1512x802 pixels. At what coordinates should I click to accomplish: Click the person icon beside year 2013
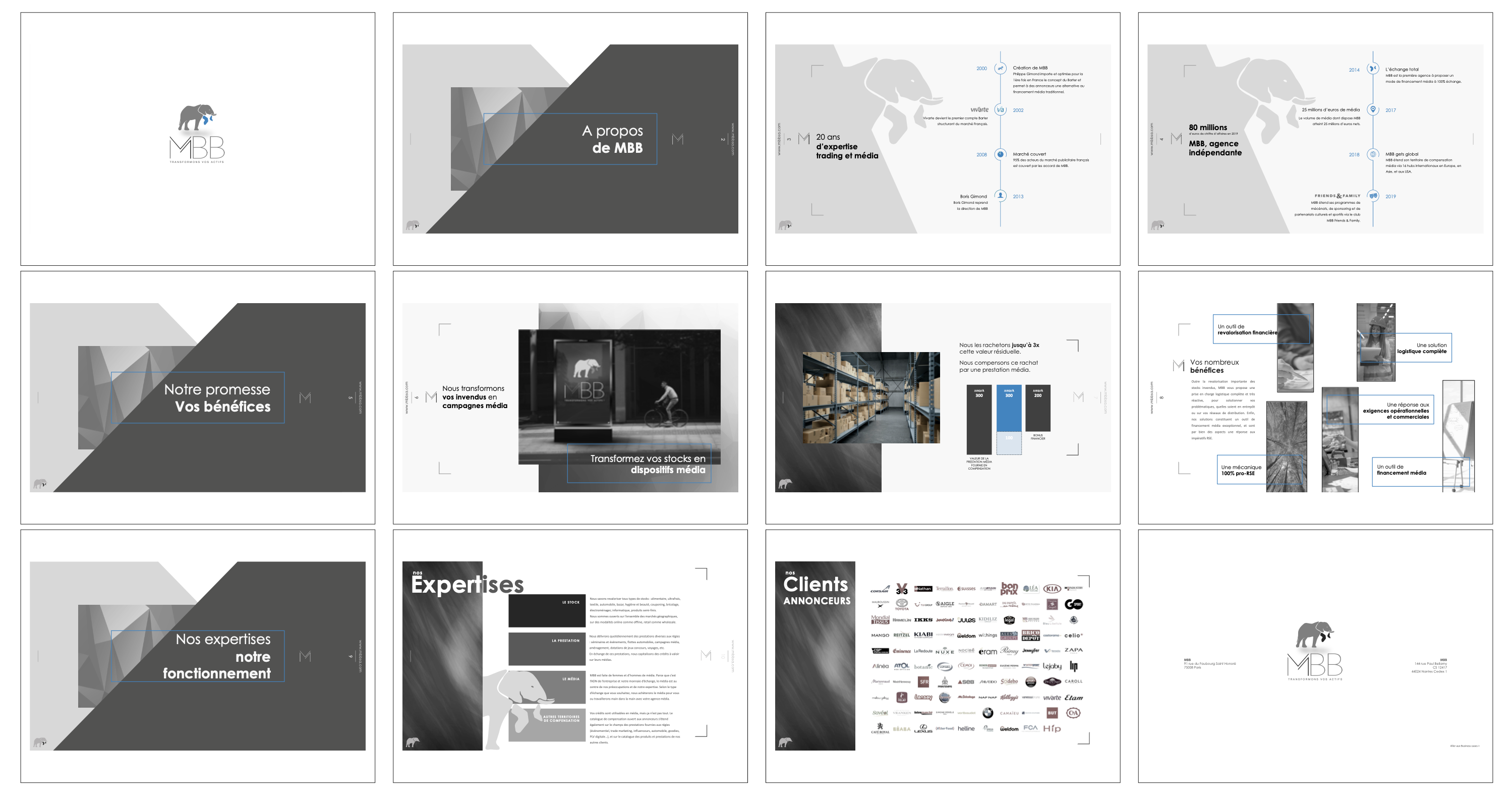(x=1000, y=196)
